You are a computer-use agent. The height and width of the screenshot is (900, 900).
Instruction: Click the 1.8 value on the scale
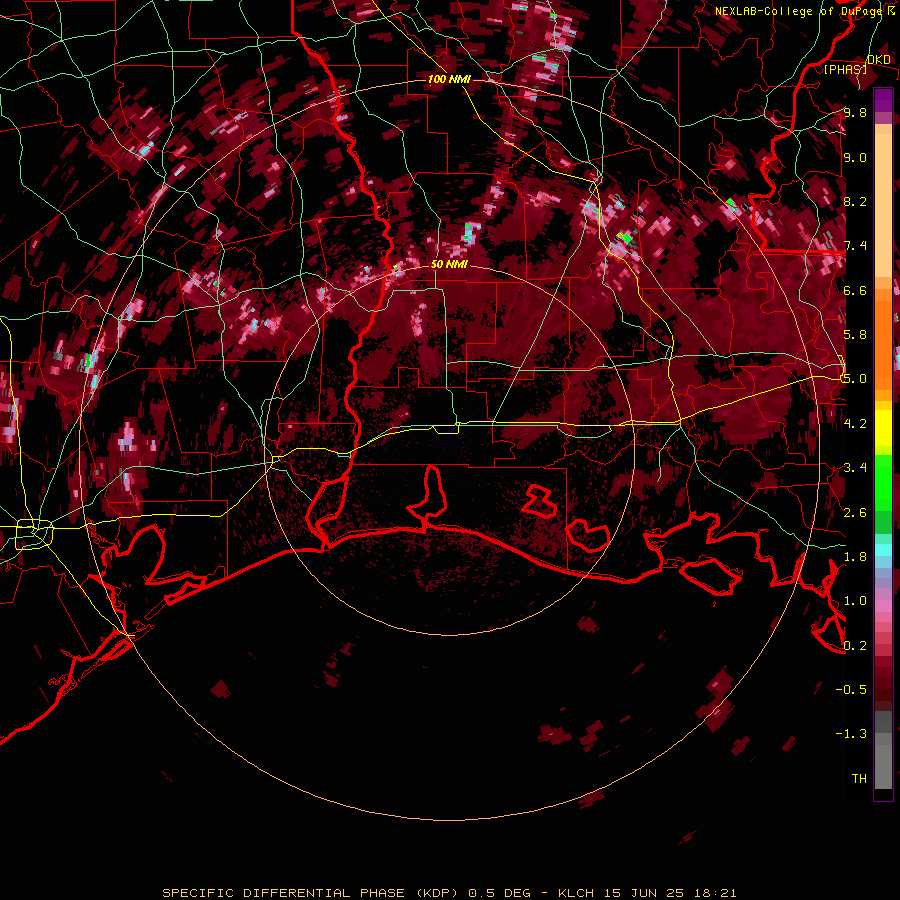(x=855, y=557)
